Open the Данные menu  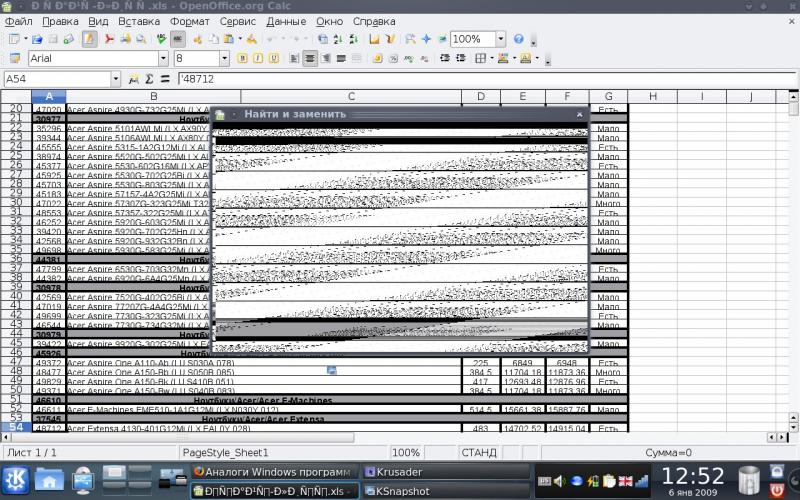[286, 21]
